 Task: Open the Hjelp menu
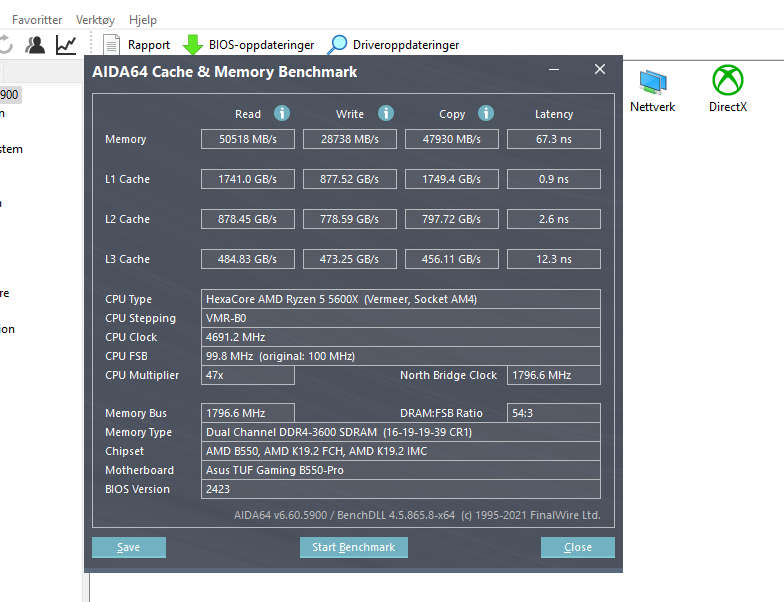click(x=142, y=20)
